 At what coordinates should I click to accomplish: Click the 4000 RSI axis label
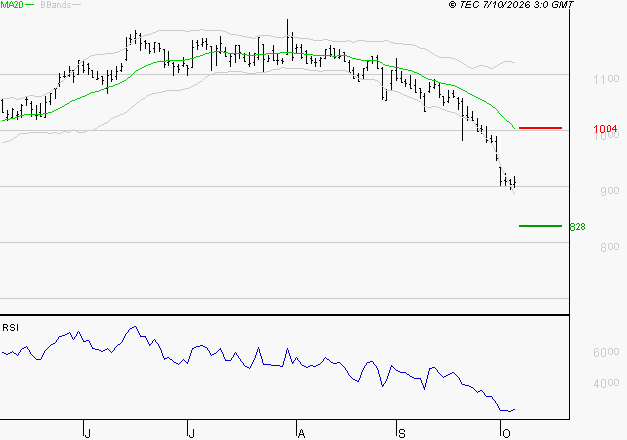point(606,383)
